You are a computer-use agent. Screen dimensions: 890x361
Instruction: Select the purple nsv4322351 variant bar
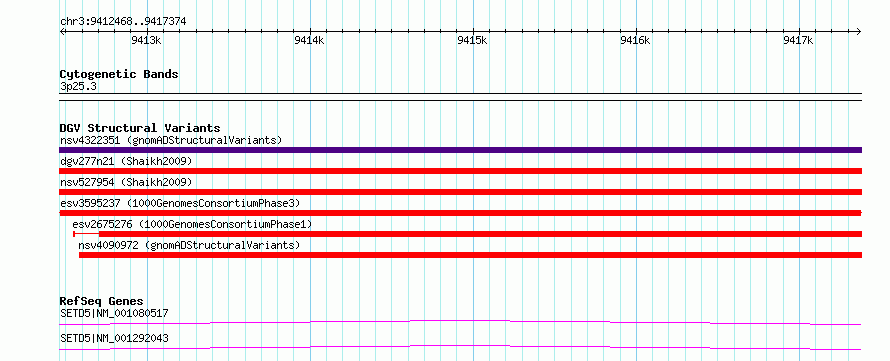[460, 150]
